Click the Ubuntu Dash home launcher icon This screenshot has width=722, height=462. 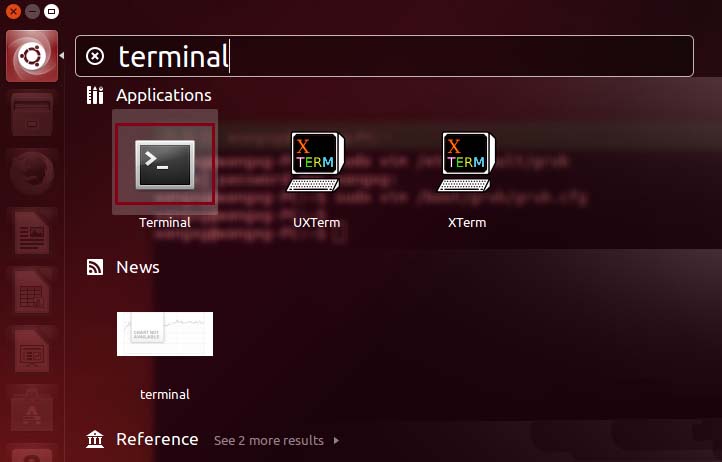pos(32,56)
